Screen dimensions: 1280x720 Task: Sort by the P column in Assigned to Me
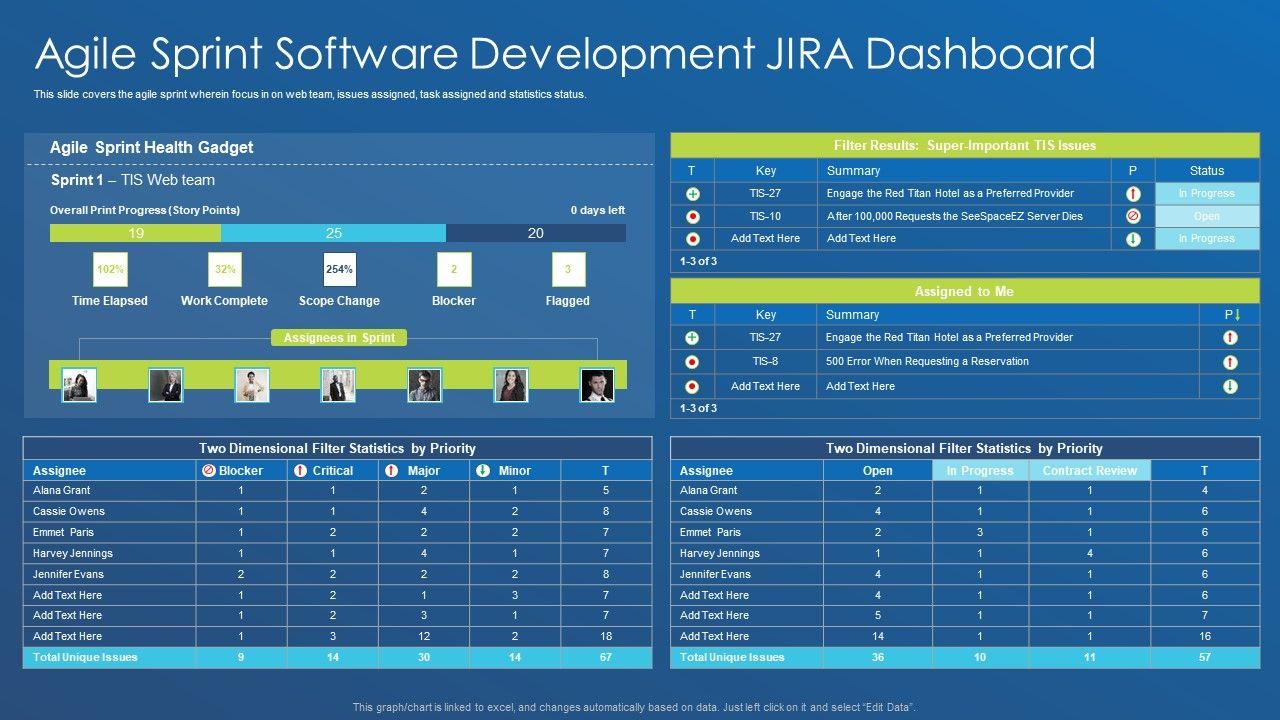(x=1231, y=315)
